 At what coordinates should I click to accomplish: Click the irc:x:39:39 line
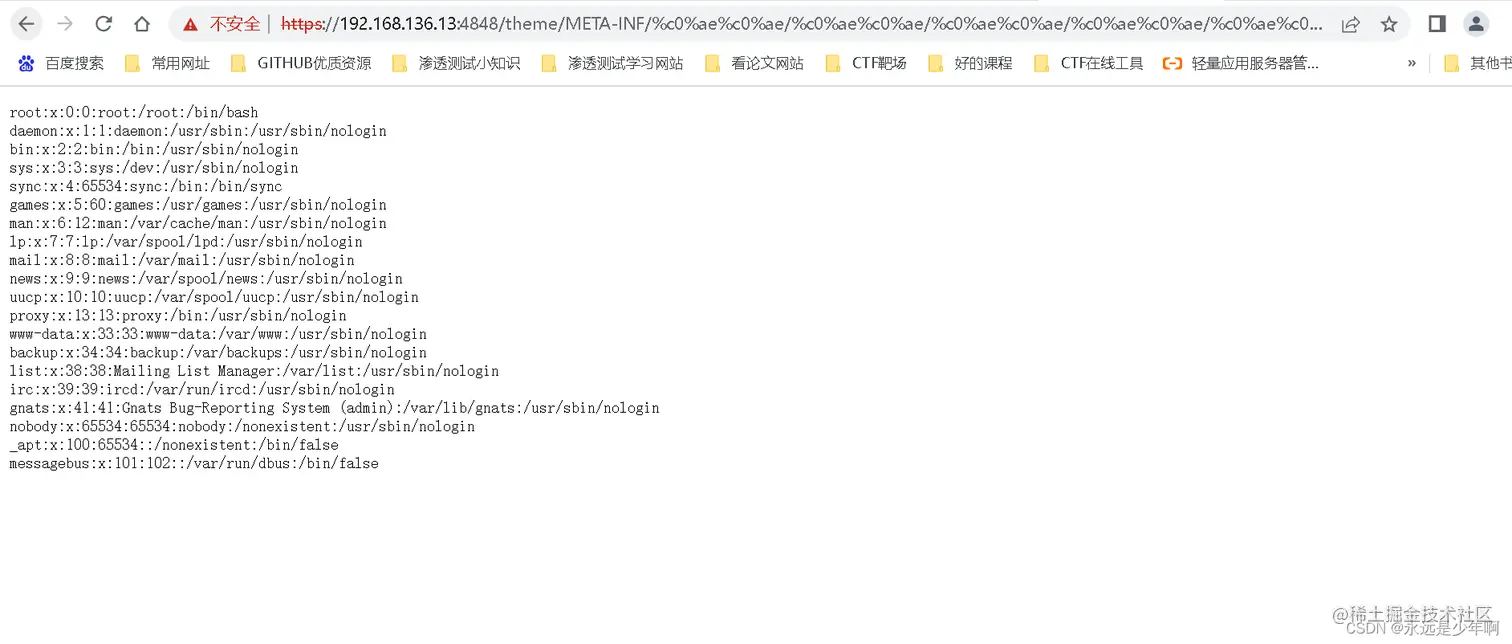[x=202, y=390]
